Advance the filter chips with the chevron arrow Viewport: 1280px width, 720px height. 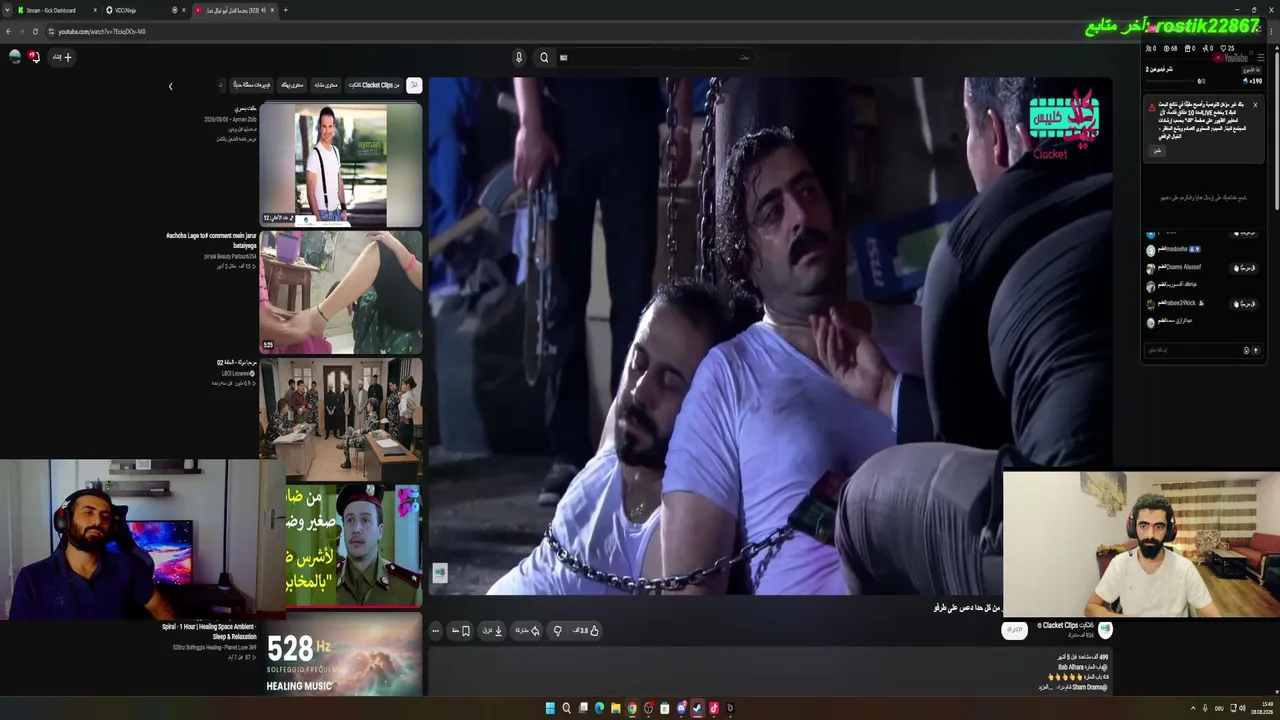click(x=170, y=86)
